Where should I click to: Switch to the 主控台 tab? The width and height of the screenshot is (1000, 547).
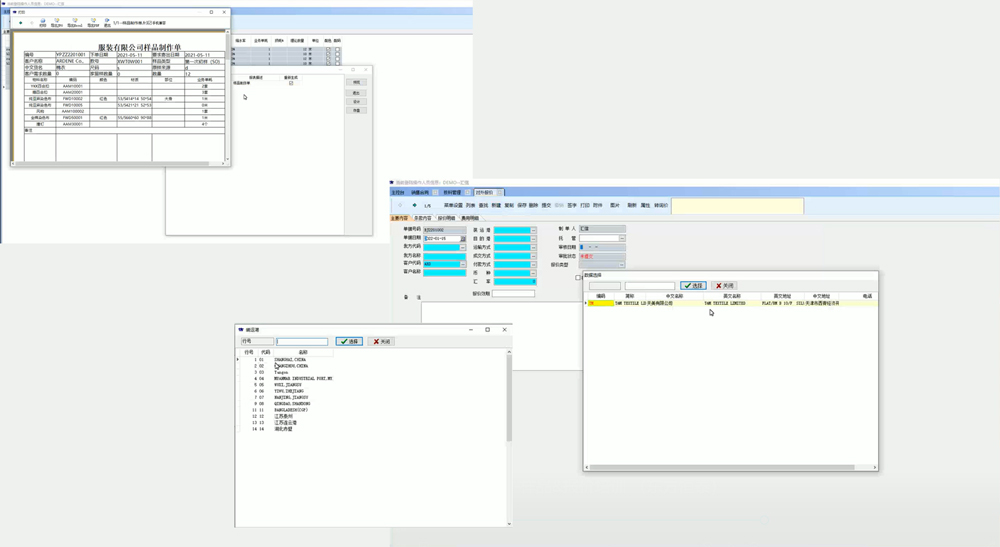(x=398, y=193)
